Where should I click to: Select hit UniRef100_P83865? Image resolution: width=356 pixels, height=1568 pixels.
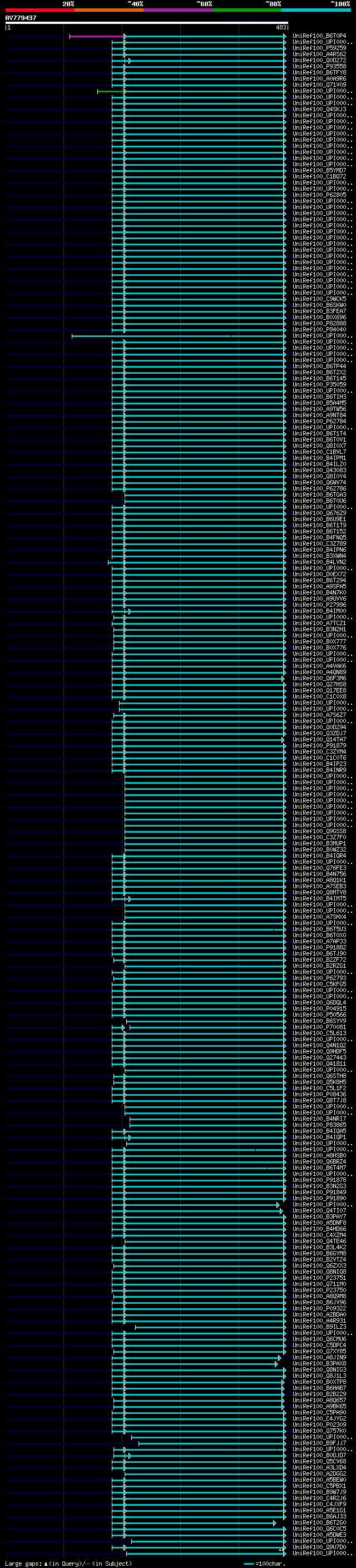point(319,1125)
